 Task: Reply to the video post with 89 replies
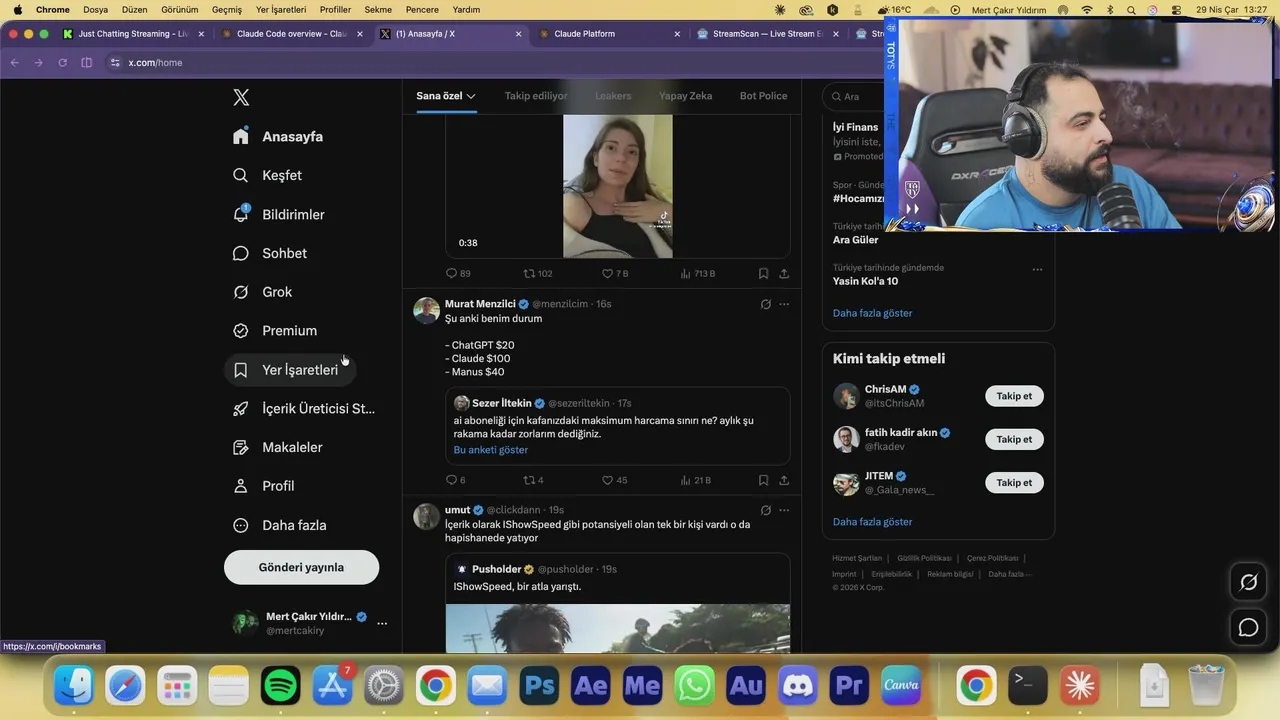click(458, 273)
